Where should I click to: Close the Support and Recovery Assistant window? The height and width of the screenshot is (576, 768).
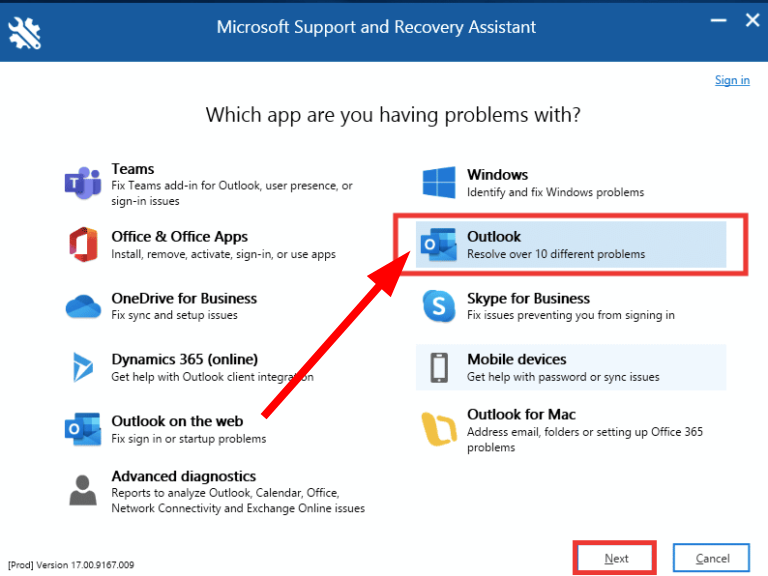[752, 21]
